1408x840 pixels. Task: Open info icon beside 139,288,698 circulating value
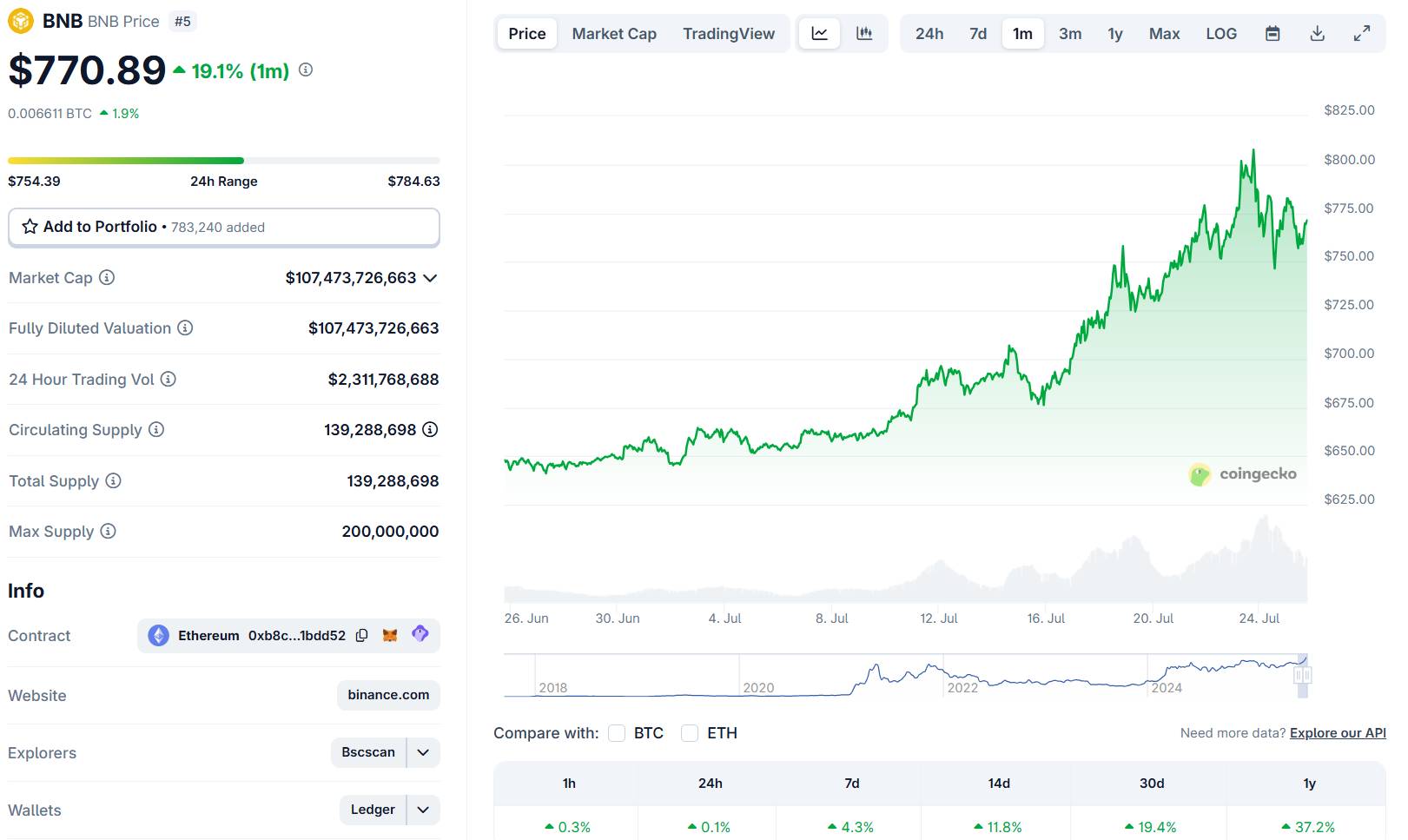pyautogui.click(x=430, y=430)
